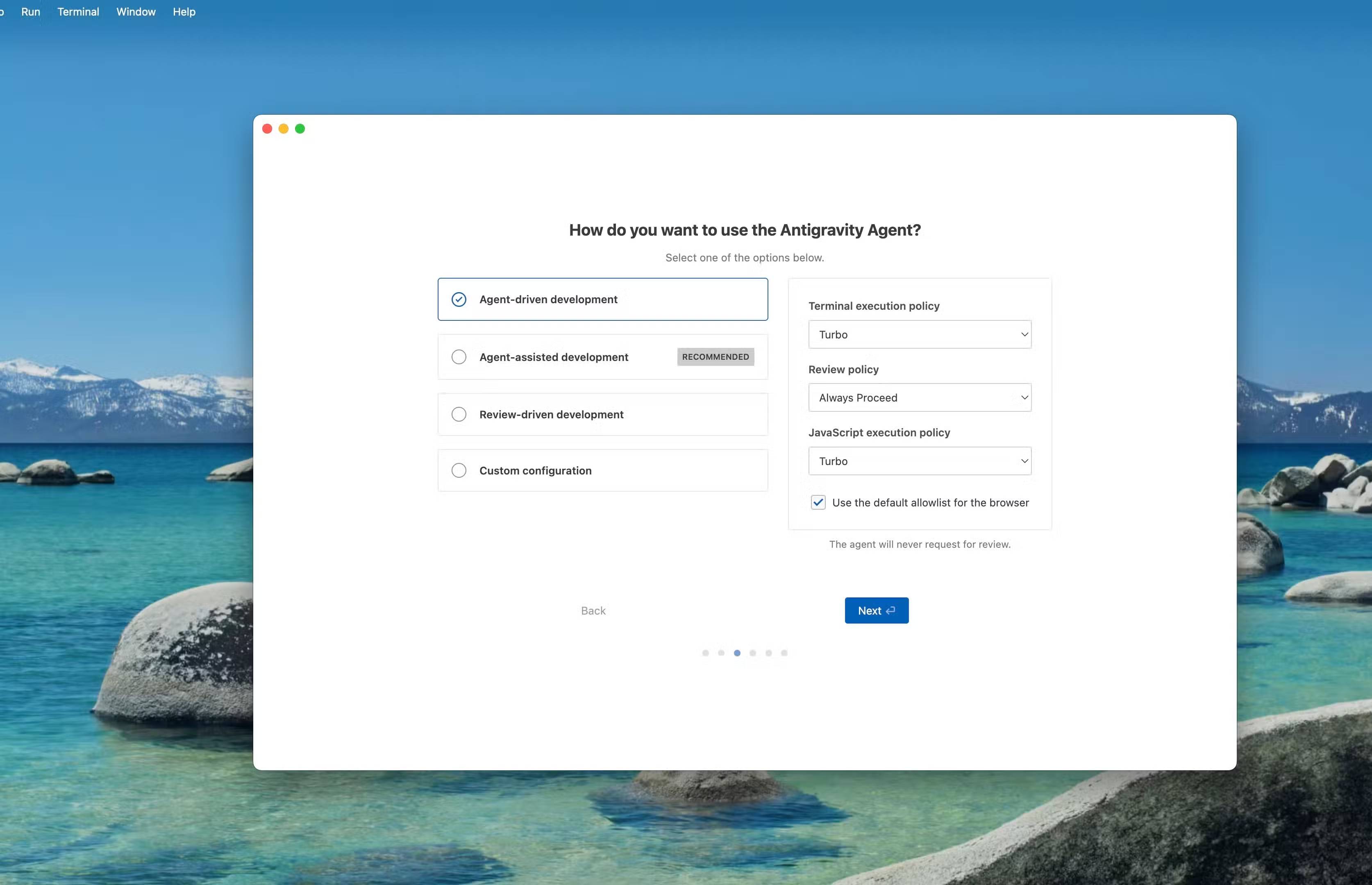Image resolution: width=1372 pixels, height=885 pixels.
Task: Open the Window menu
Action: pos(136,11)
